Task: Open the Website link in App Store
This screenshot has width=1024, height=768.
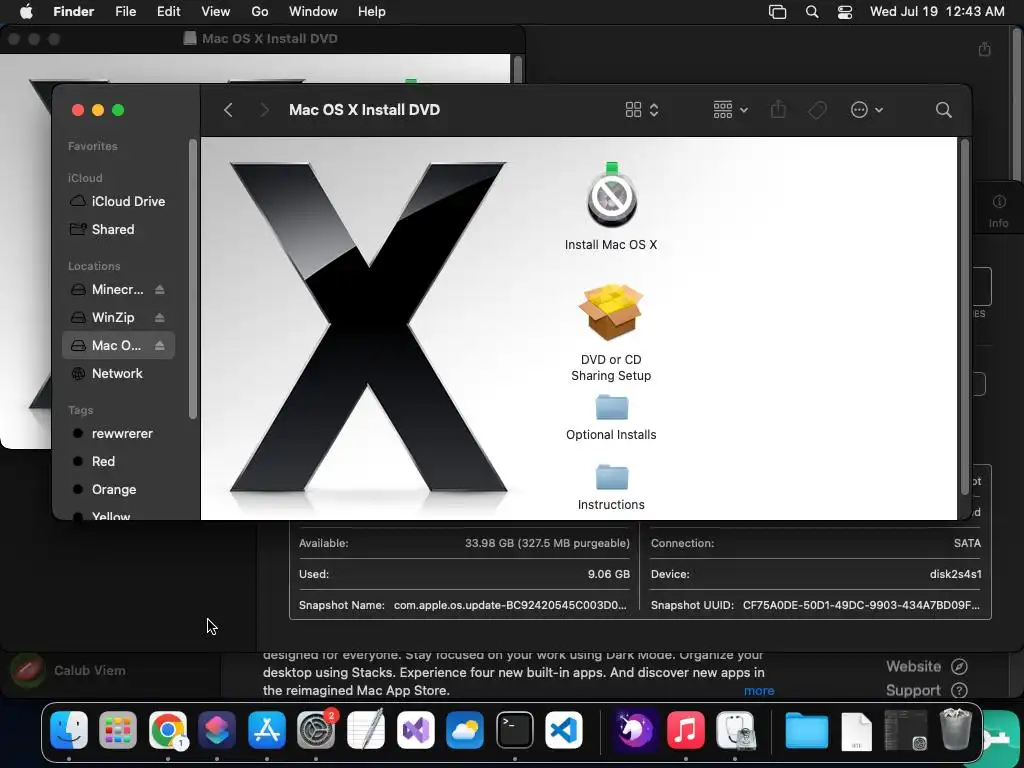Action: [x=926, y=667]
